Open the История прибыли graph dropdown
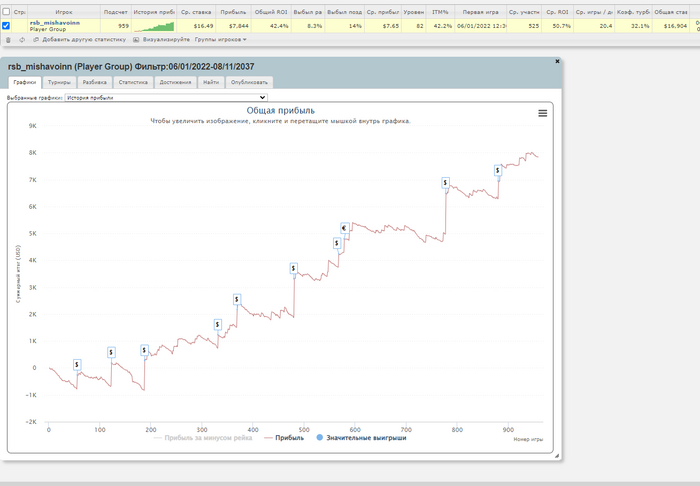Viewport: 700px width, 486px height. pyautogui.click(x=166, y=97)
